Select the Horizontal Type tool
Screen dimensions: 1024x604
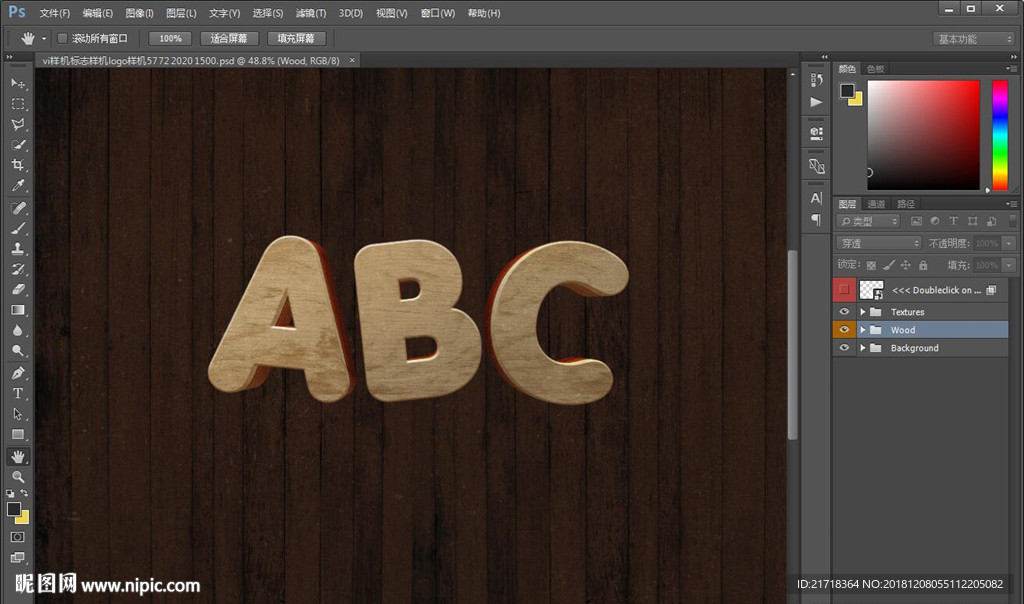tap(18, 393)
